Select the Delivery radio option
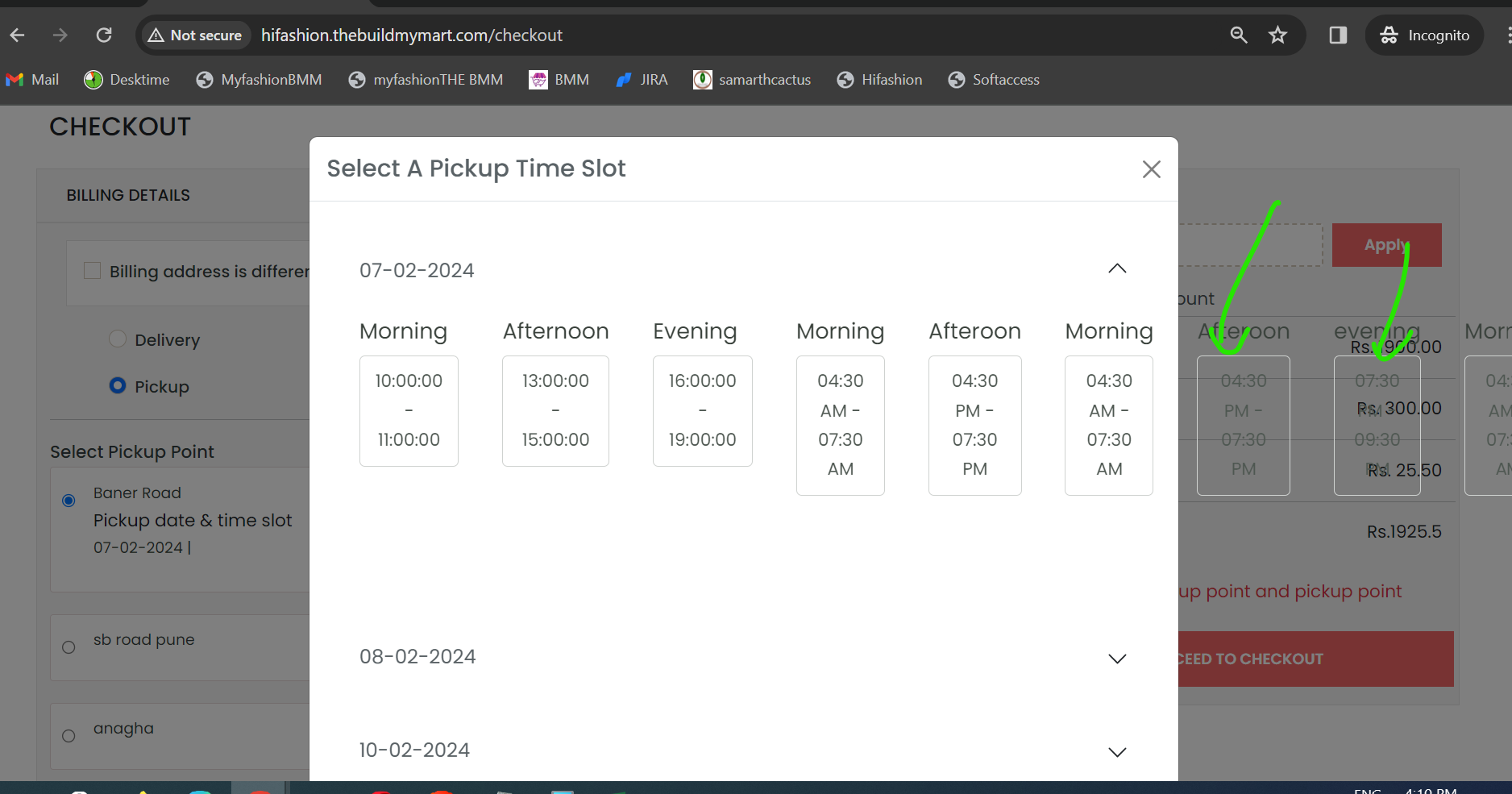The width and height of the screenshot is (1512, 794). [x=118, y=339]
